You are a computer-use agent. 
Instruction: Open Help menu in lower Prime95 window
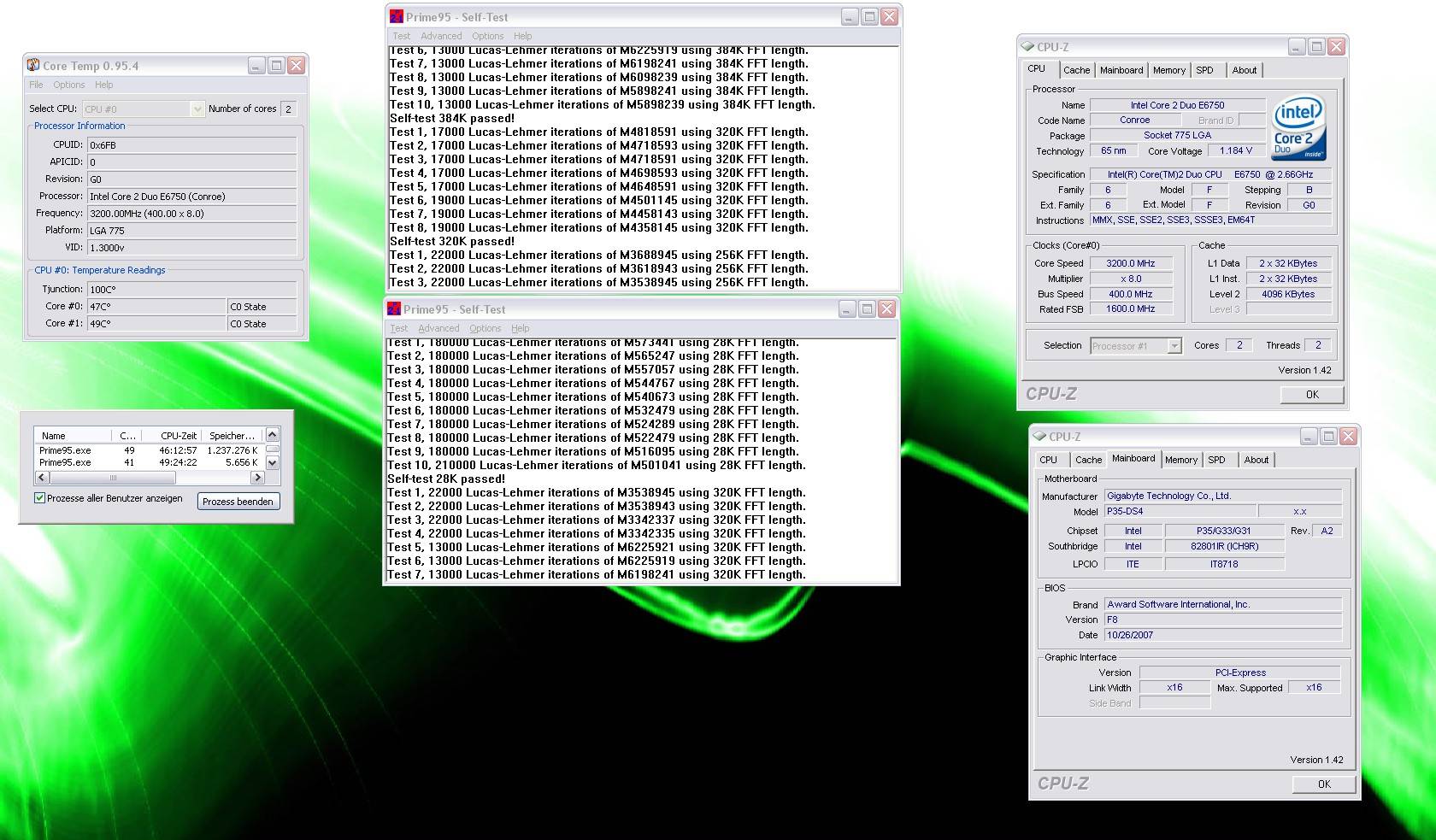[x=521, y=328]
